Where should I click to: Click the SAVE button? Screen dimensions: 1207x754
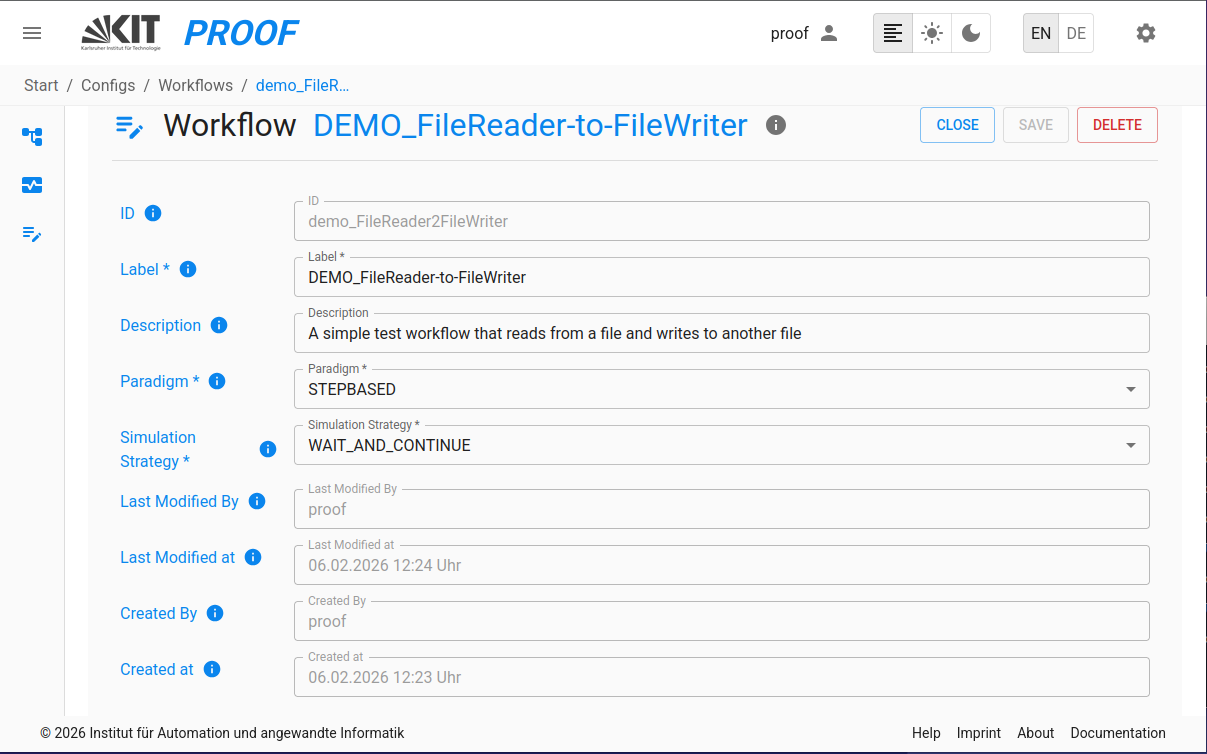point(1036,125)
